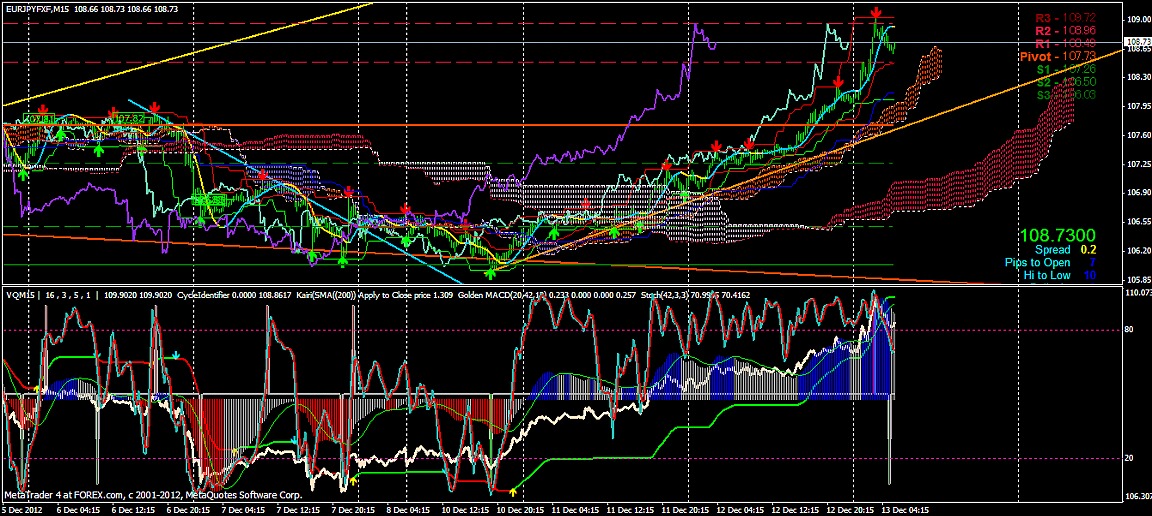The image size is (1152, 516).
Task: Click the 5 Dec 2012 date on the time axis
Action: 24,509
